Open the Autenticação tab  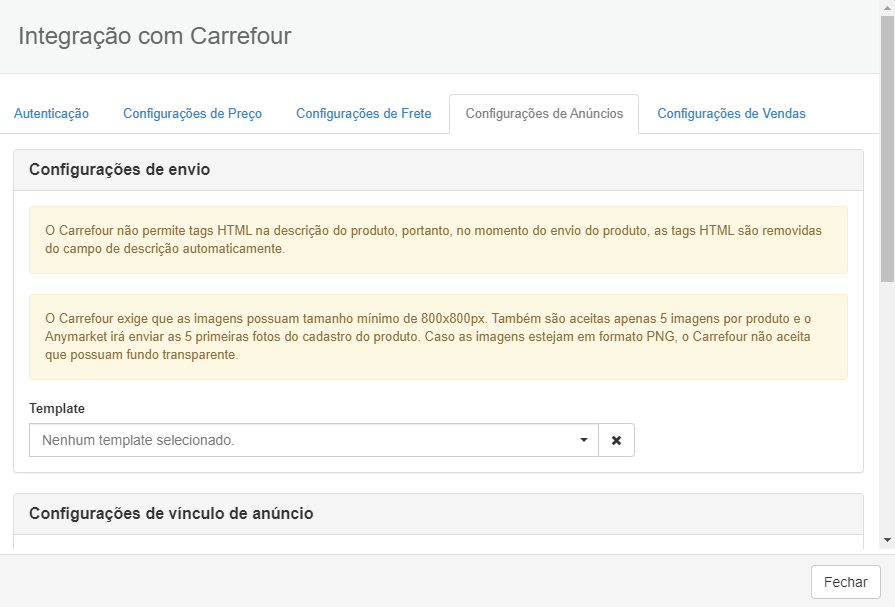click(51, 114)
